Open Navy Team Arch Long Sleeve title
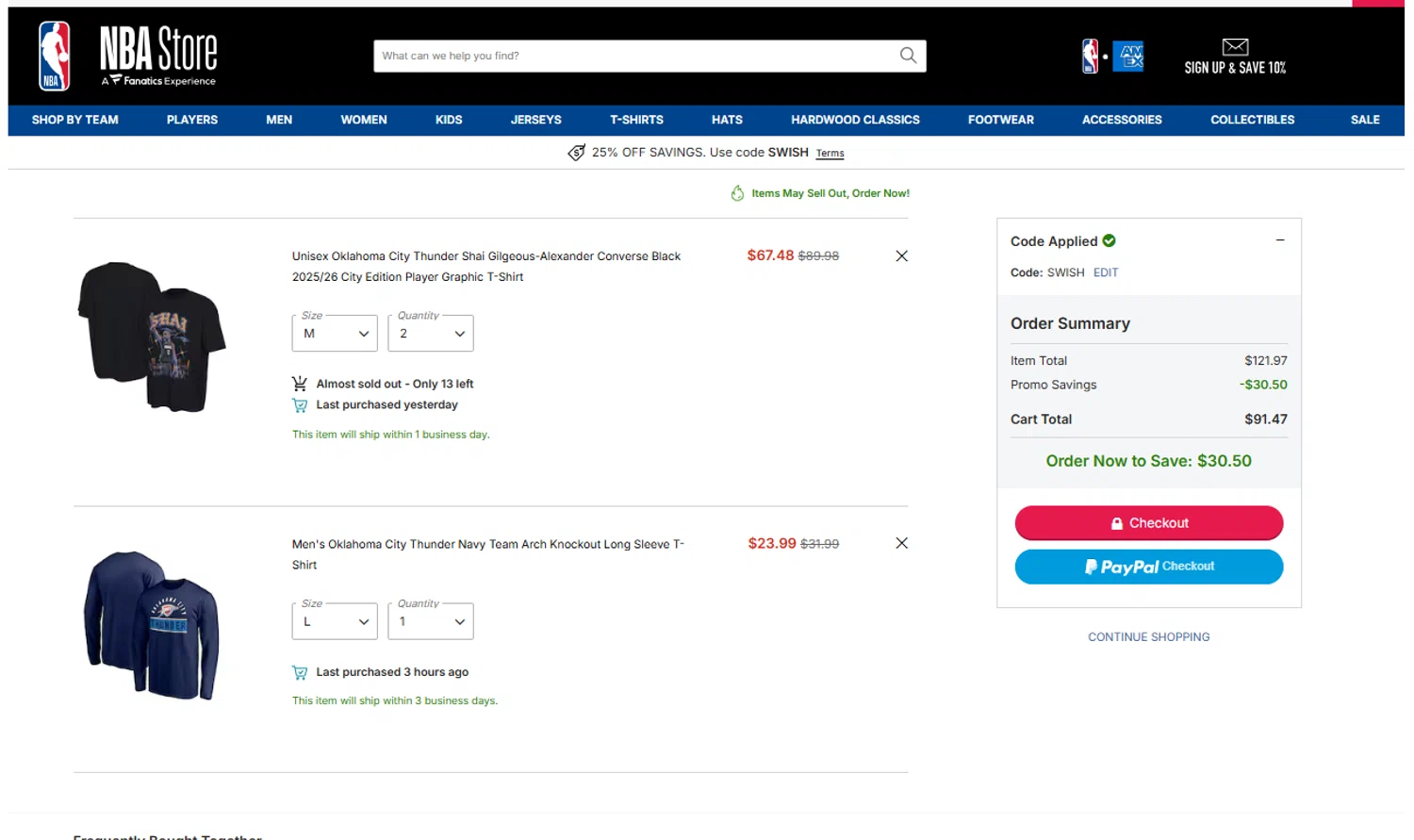The width and height of the screenshot is (1414, 840). (x=488, y=554)
